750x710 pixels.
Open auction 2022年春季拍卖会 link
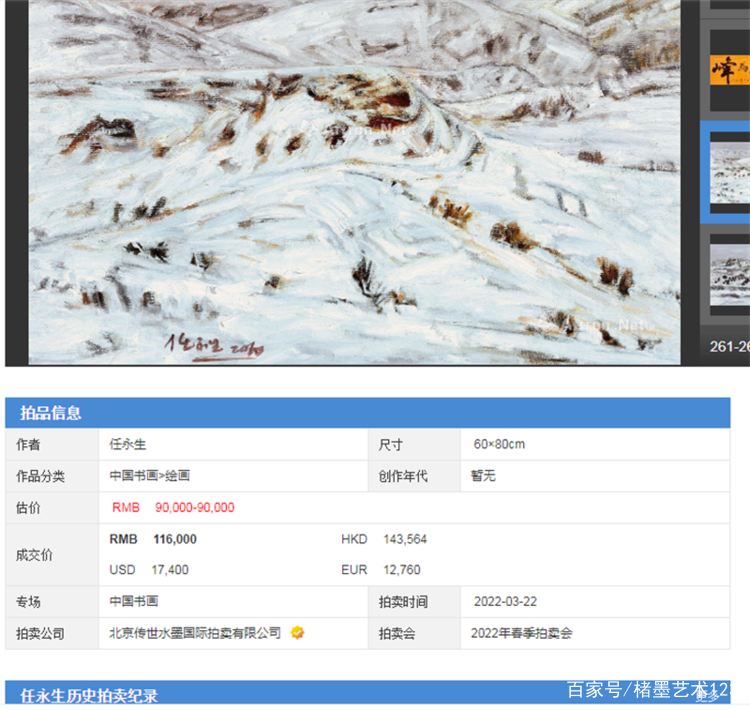[521, 633]
